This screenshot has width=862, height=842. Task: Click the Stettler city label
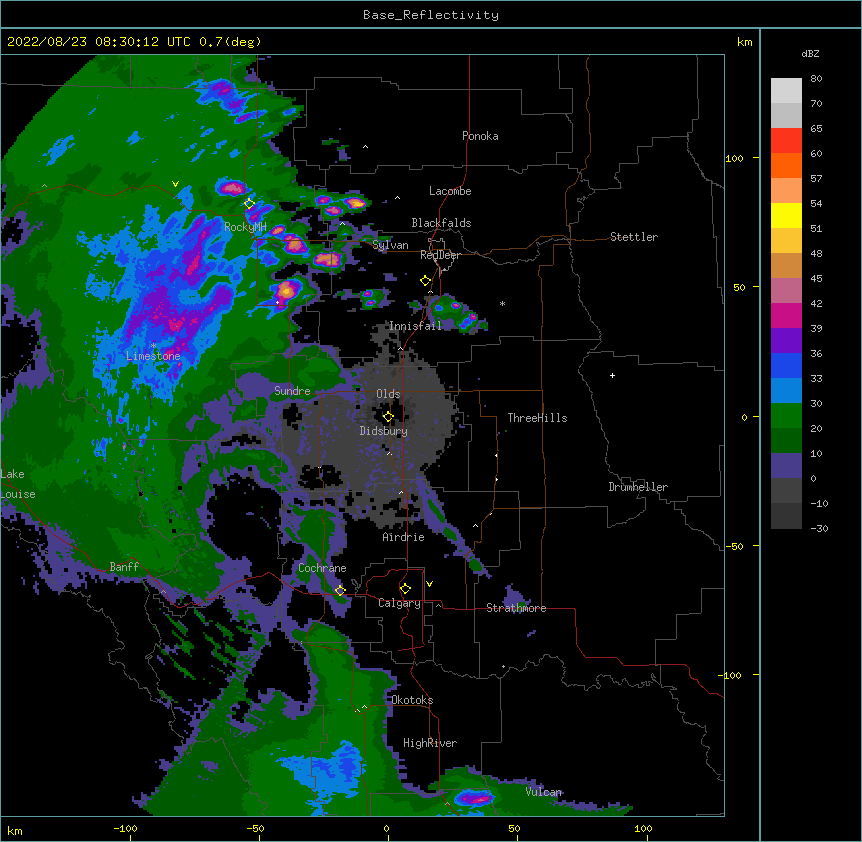(634, 237)
